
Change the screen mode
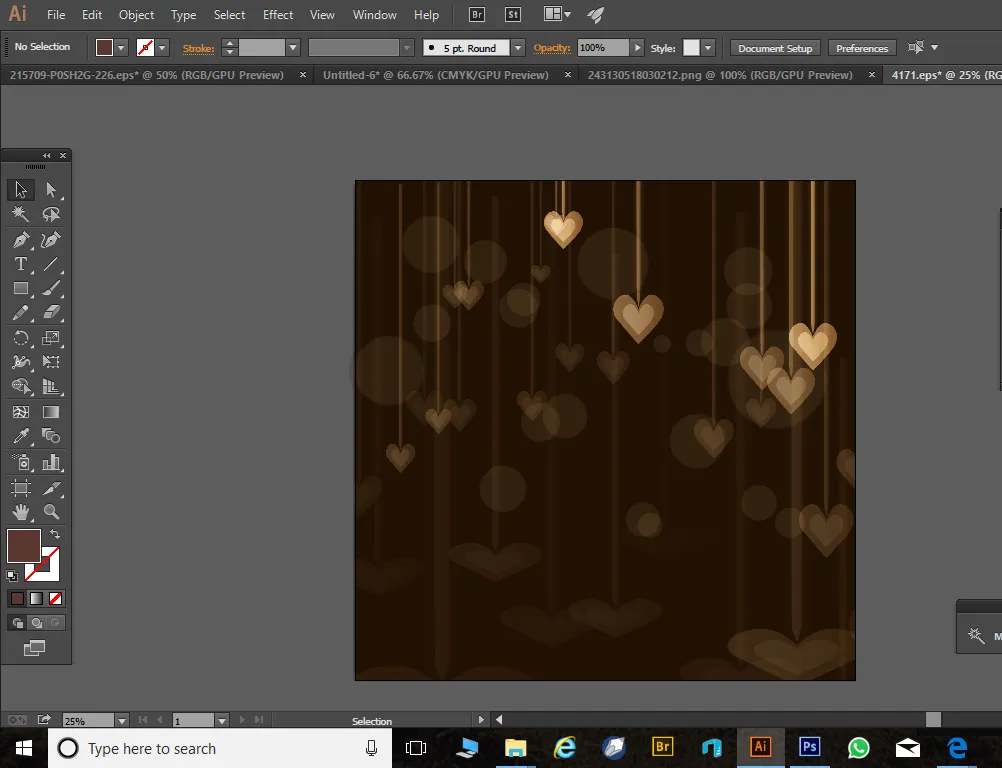(35, 649)
